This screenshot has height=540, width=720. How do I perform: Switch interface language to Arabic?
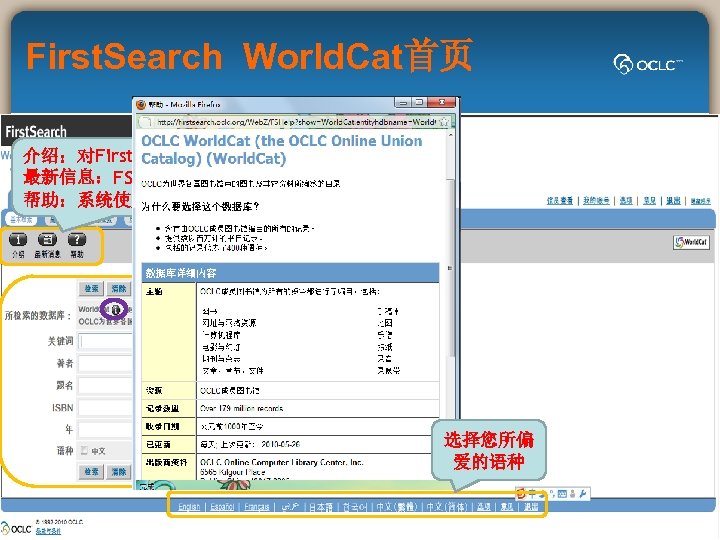(290, 507)
